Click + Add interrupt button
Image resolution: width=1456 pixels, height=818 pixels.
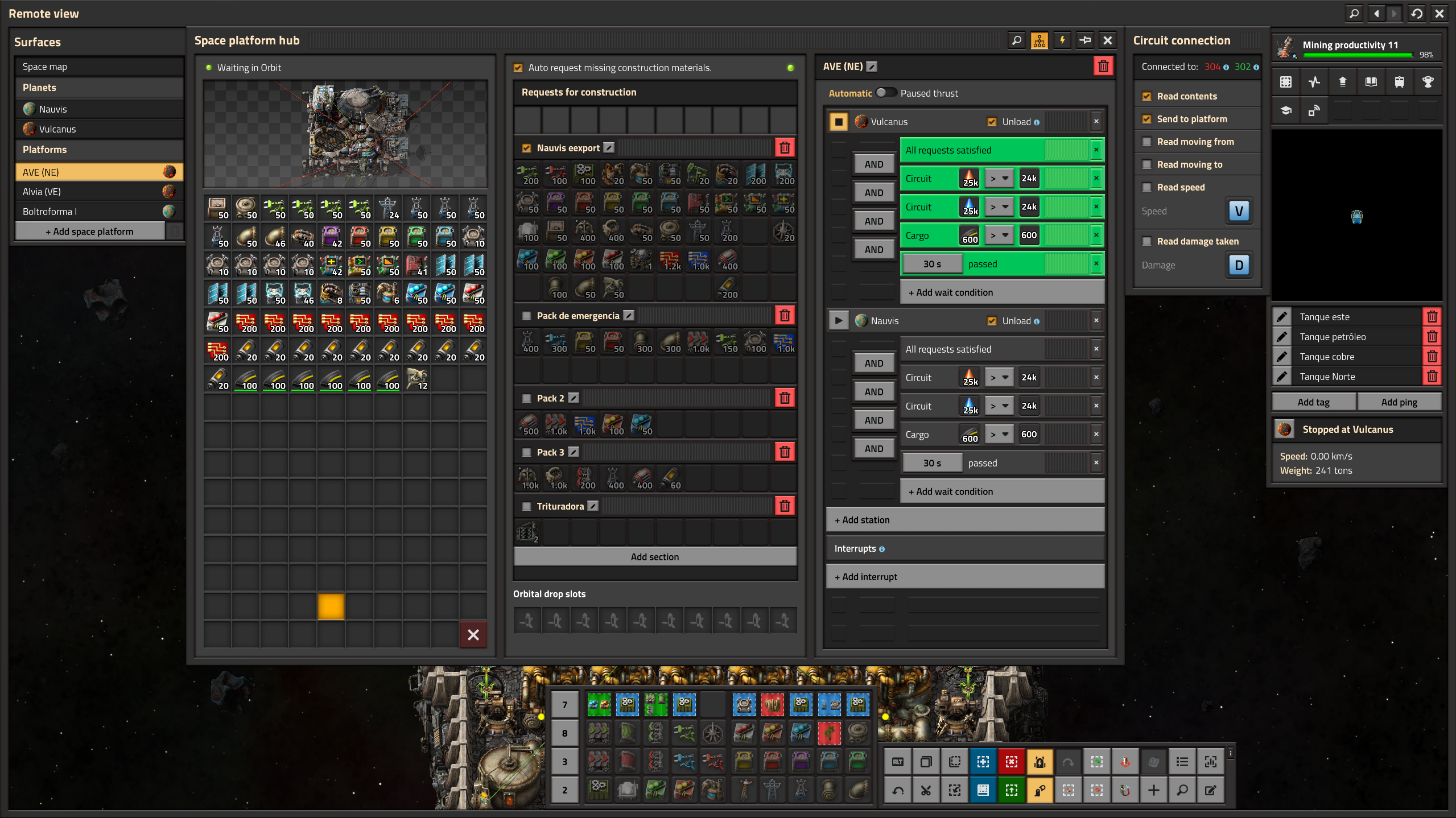tap(965, 577)
